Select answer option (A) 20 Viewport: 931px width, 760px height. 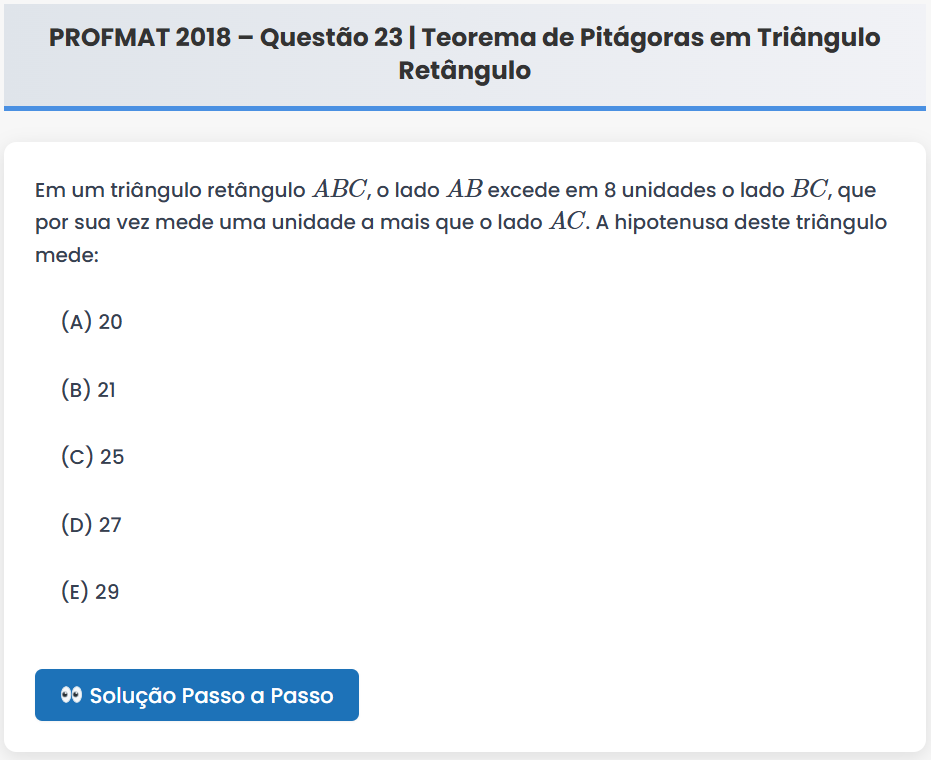(x=91, y=322)
